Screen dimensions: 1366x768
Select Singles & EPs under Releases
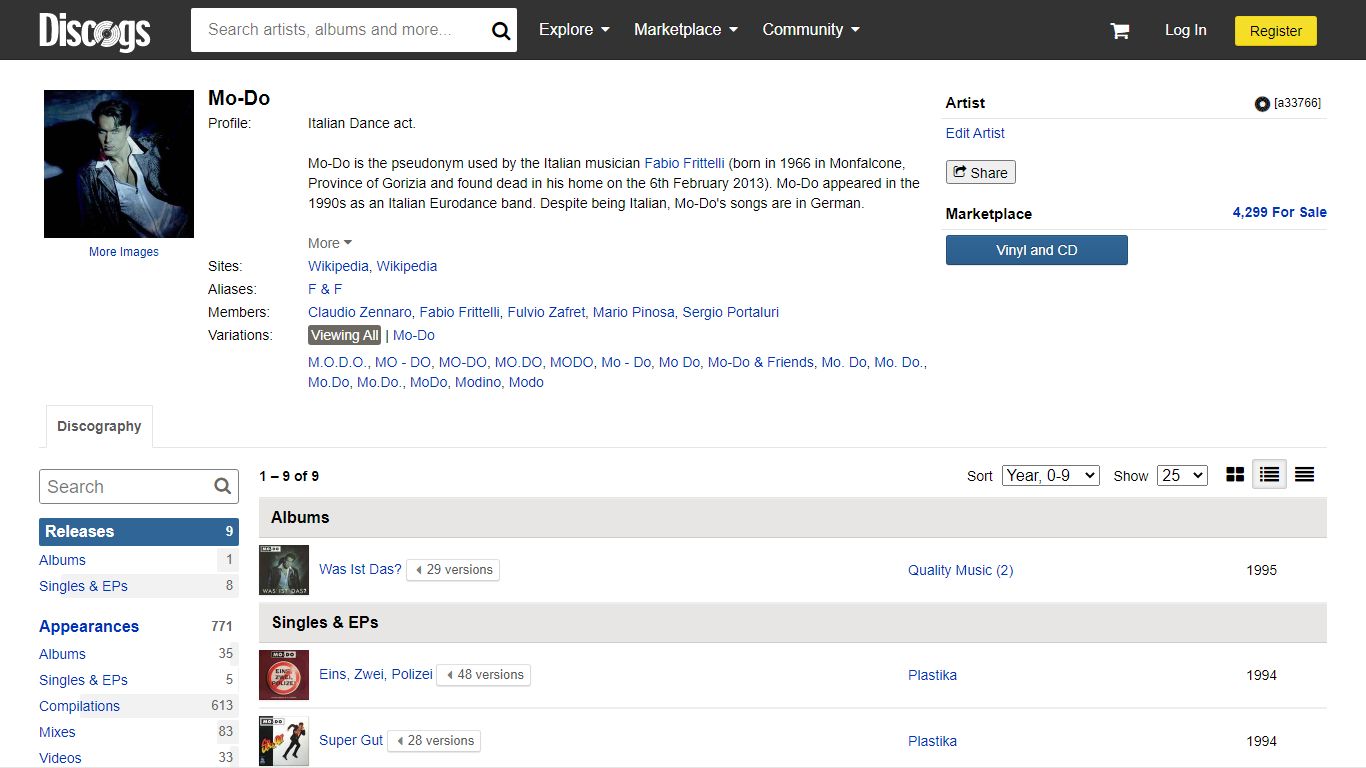click(83, 586)
